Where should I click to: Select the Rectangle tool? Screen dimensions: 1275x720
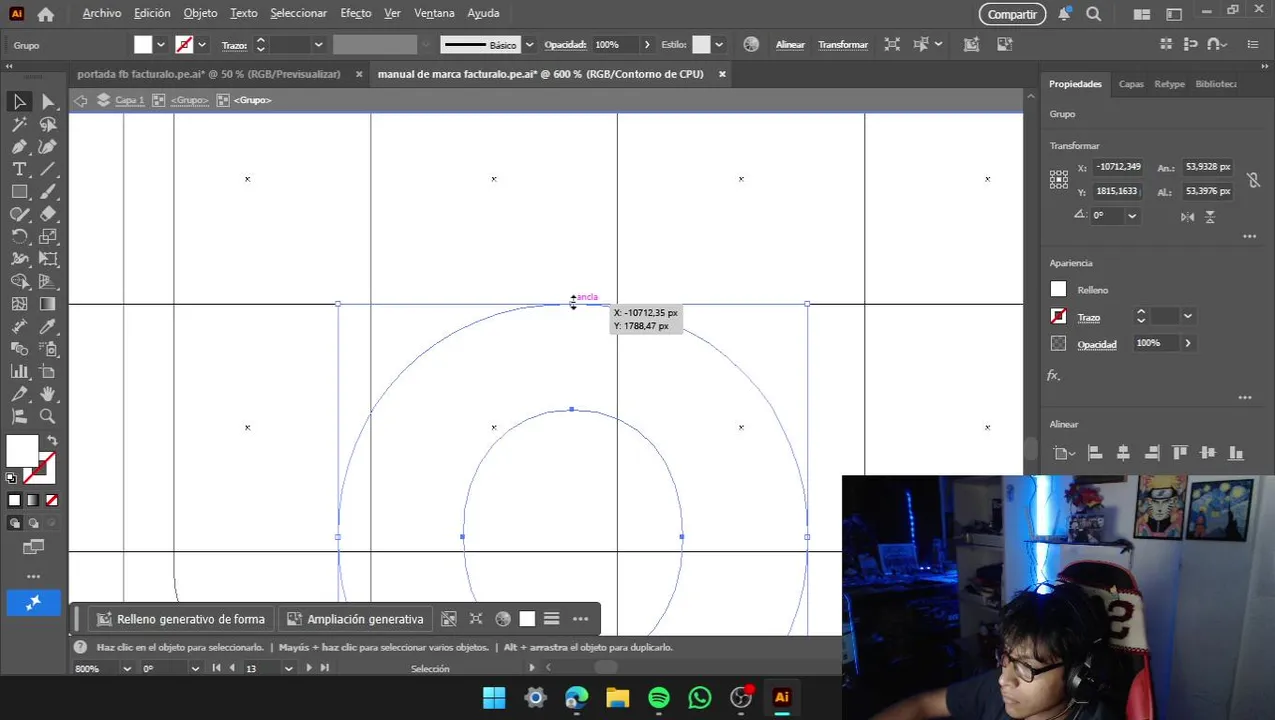(x=19, y=192)
